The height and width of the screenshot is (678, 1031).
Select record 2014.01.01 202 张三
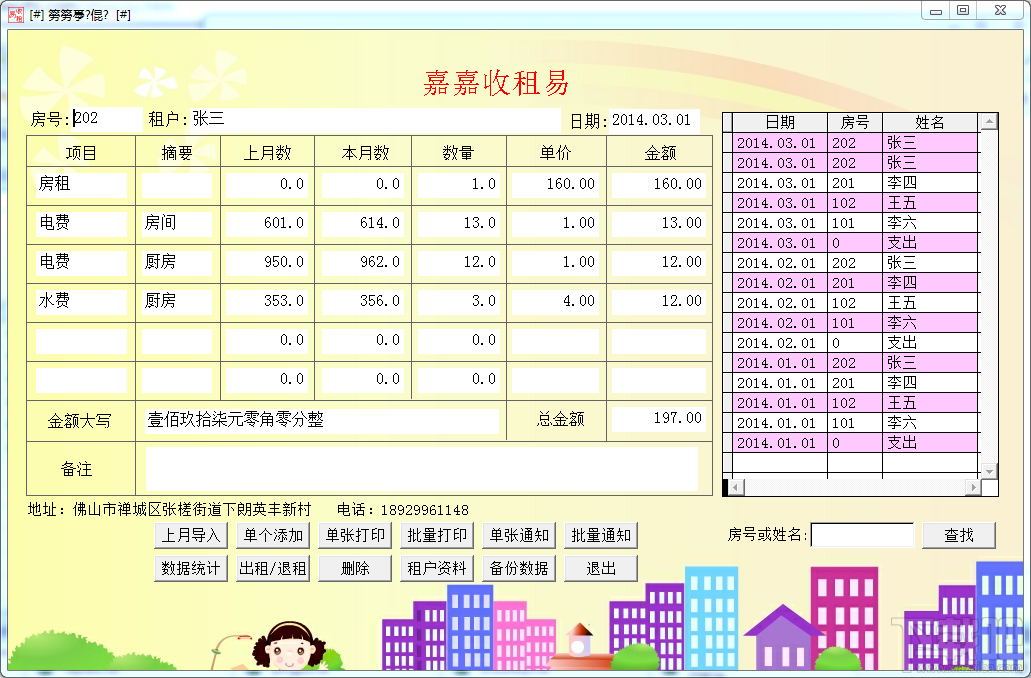click(855, 363)
